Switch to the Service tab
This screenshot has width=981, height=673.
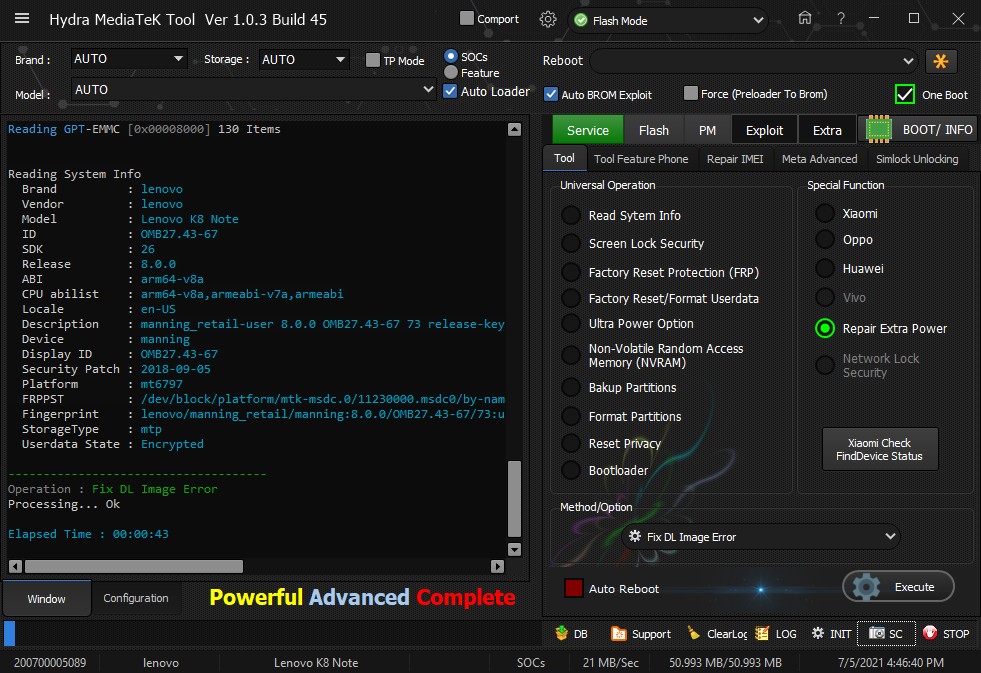pos(587,130)
